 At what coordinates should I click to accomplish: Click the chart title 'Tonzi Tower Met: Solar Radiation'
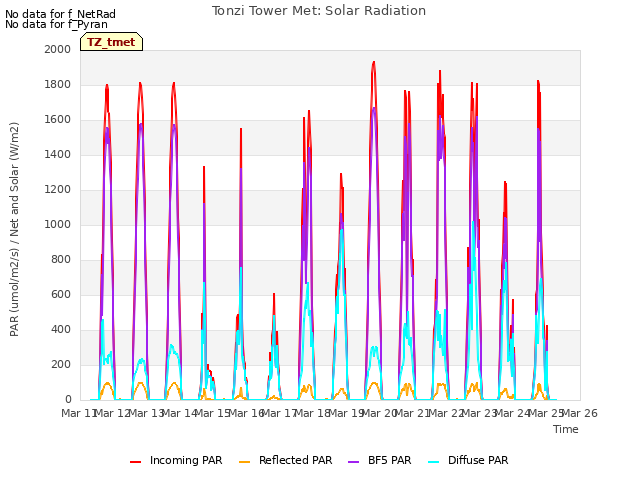coord(319,11)
